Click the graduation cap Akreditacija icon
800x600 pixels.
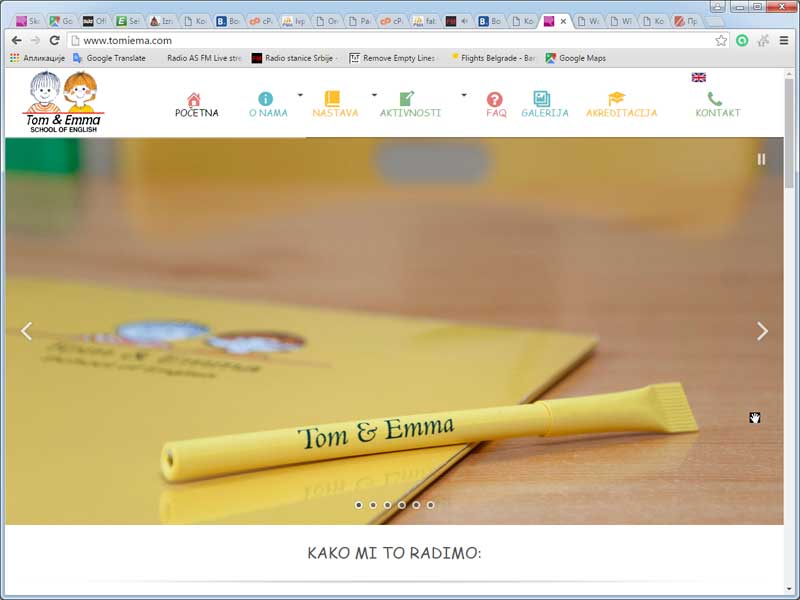tap(616, 98)
